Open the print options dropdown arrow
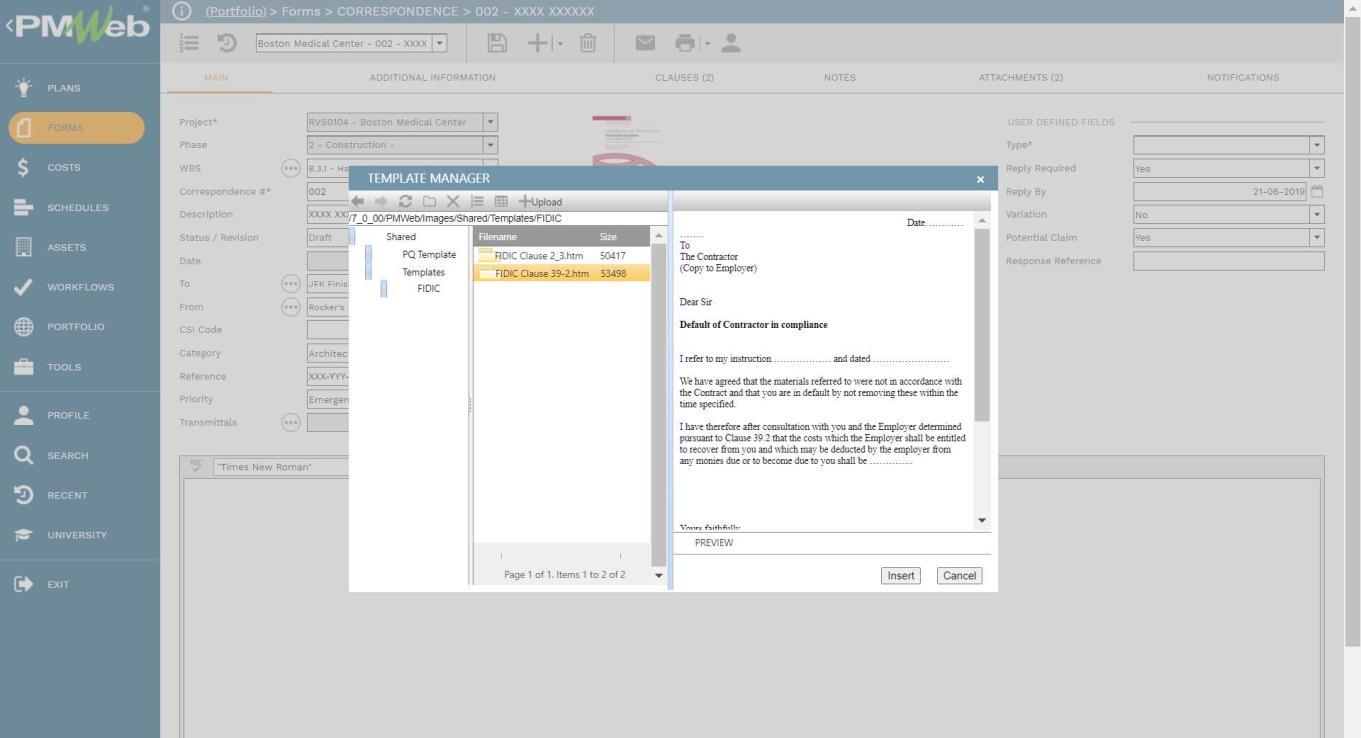This screenshot has height=738, width=1361. point(707,43)
